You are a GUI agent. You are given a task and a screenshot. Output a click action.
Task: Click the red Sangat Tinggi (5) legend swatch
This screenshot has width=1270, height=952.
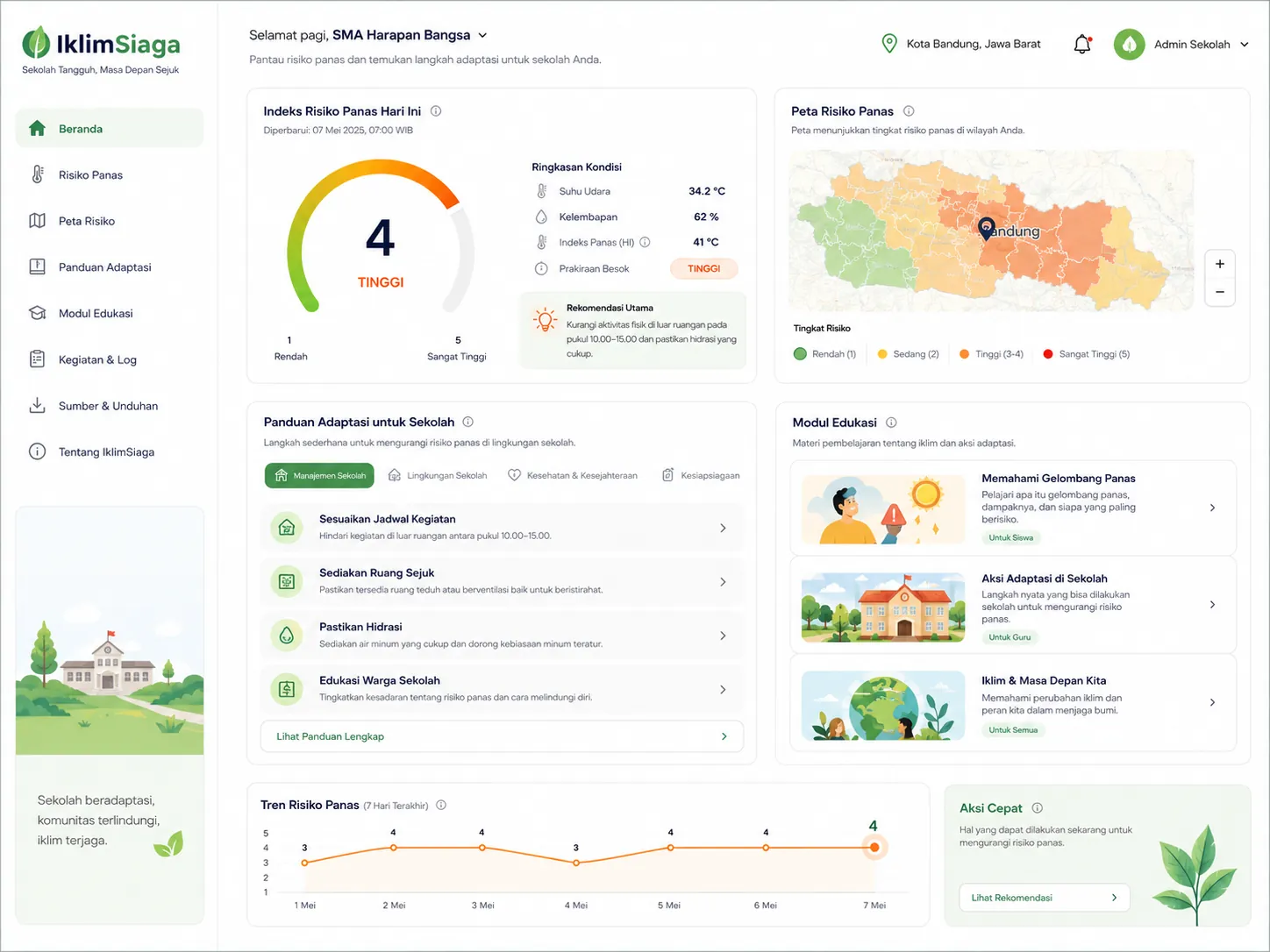coord(1047,354)
